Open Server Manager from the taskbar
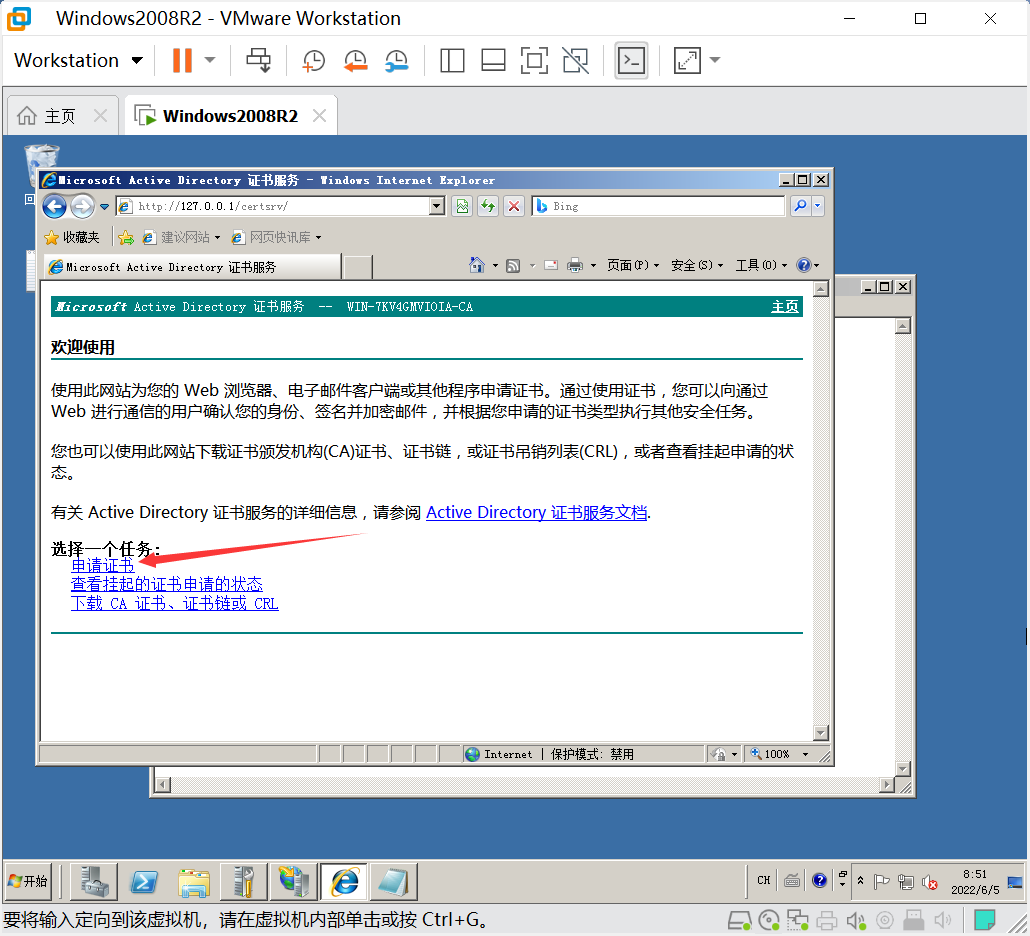This screenshot has width=1030, height=936. point(95,881)
